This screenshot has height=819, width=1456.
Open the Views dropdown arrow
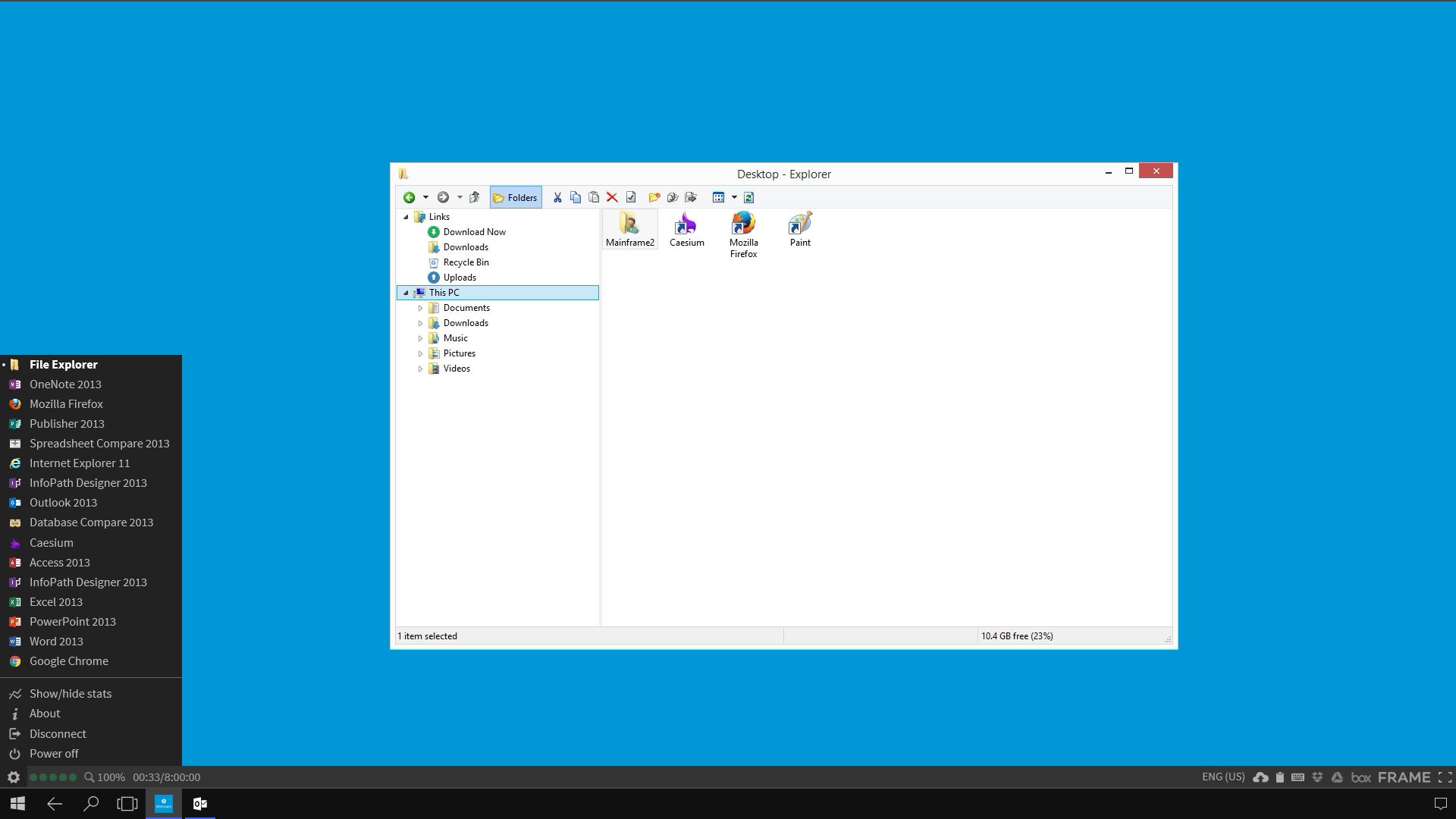[734, 197]
